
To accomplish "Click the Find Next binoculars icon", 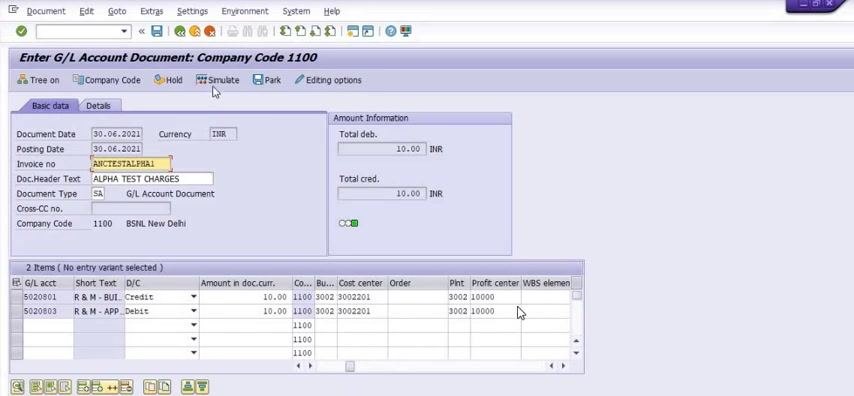I will pyautogui.click(x=263, y=32).
